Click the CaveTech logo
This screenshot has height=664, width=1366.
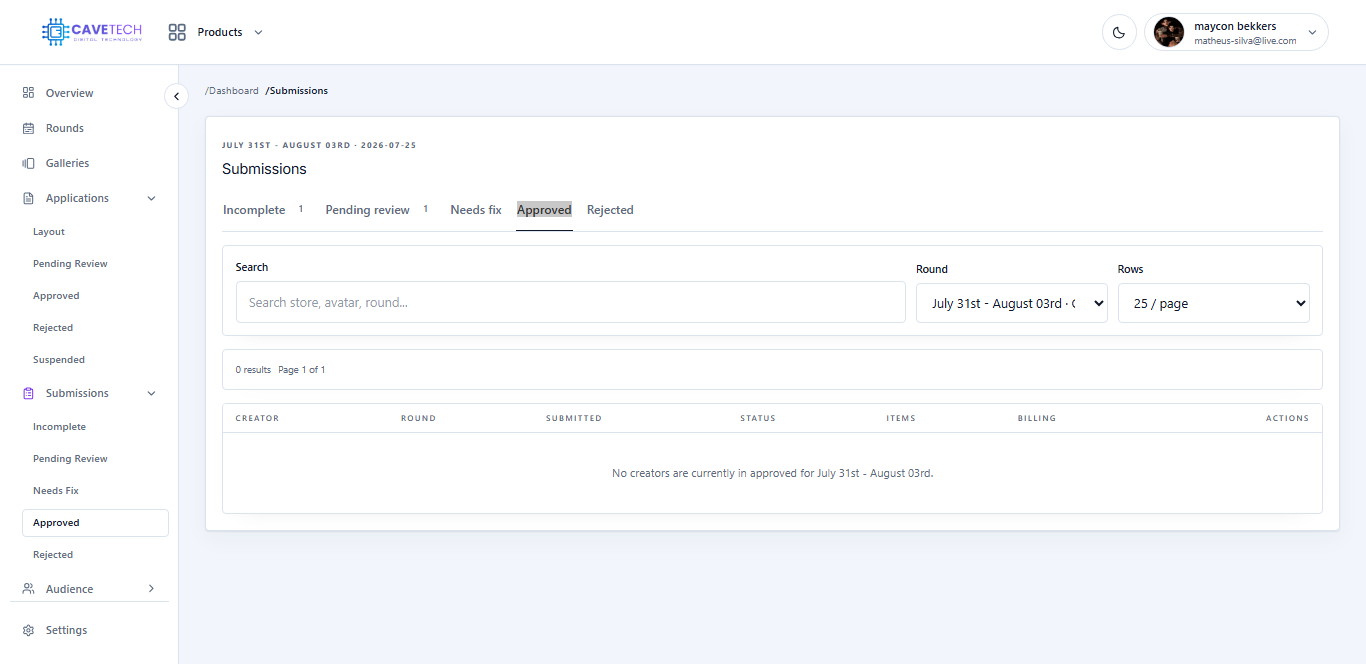point(92,32)
